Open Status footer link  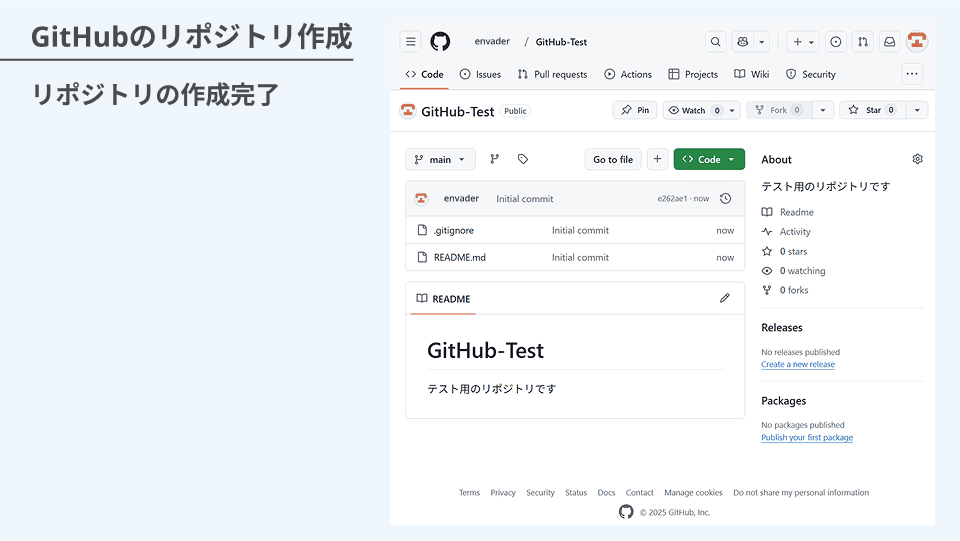coord(576,493)
